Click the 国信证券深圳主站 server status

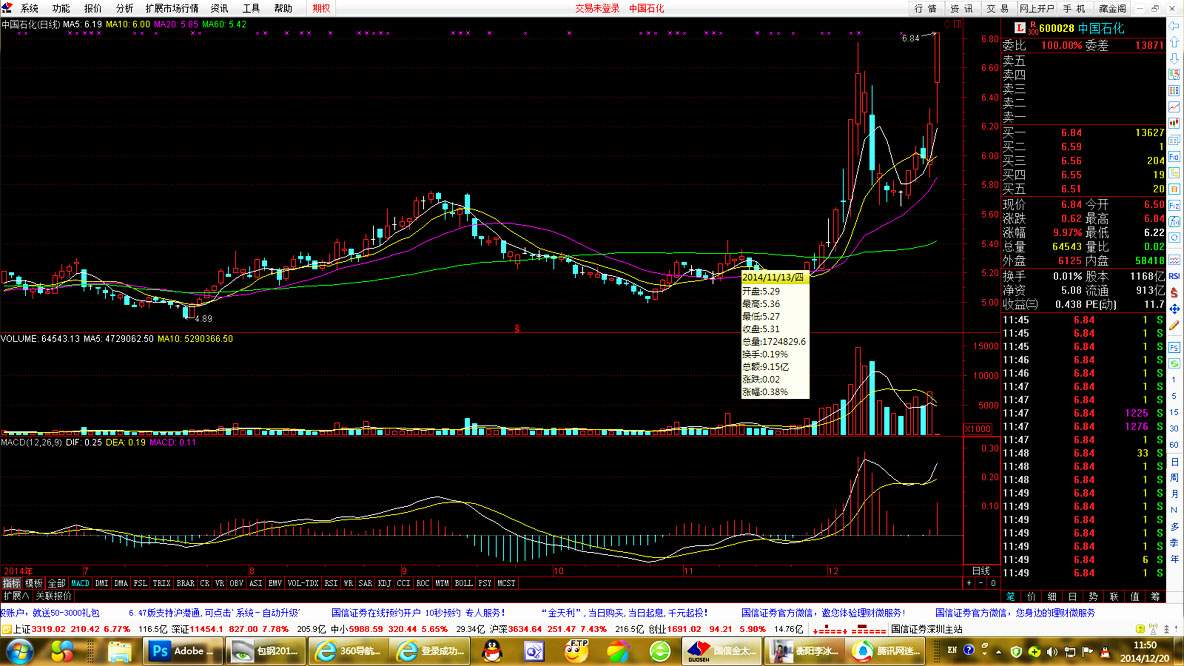point(927,629)
